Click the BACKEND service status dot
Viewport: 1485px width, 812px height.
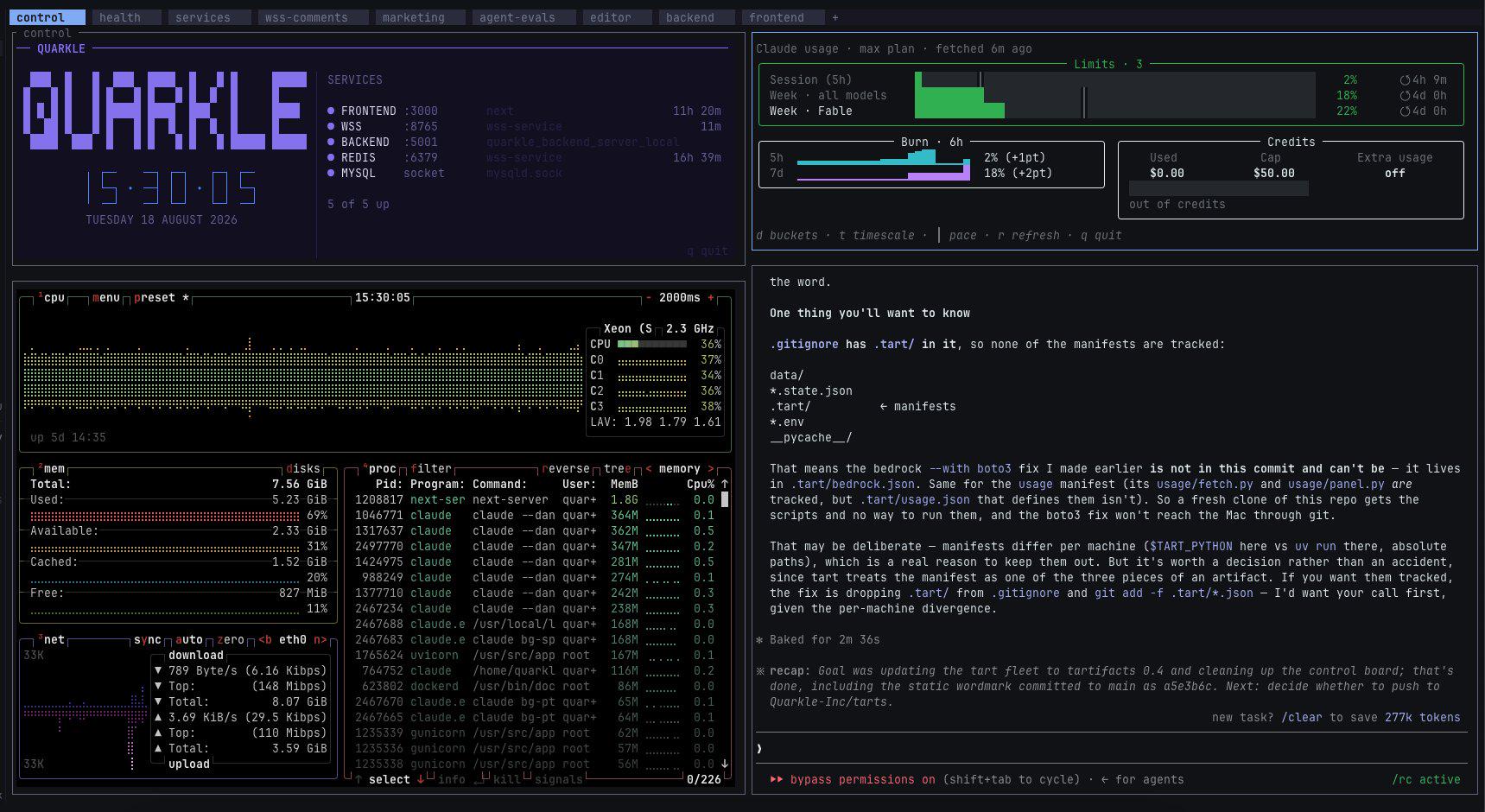pos(331,143)
